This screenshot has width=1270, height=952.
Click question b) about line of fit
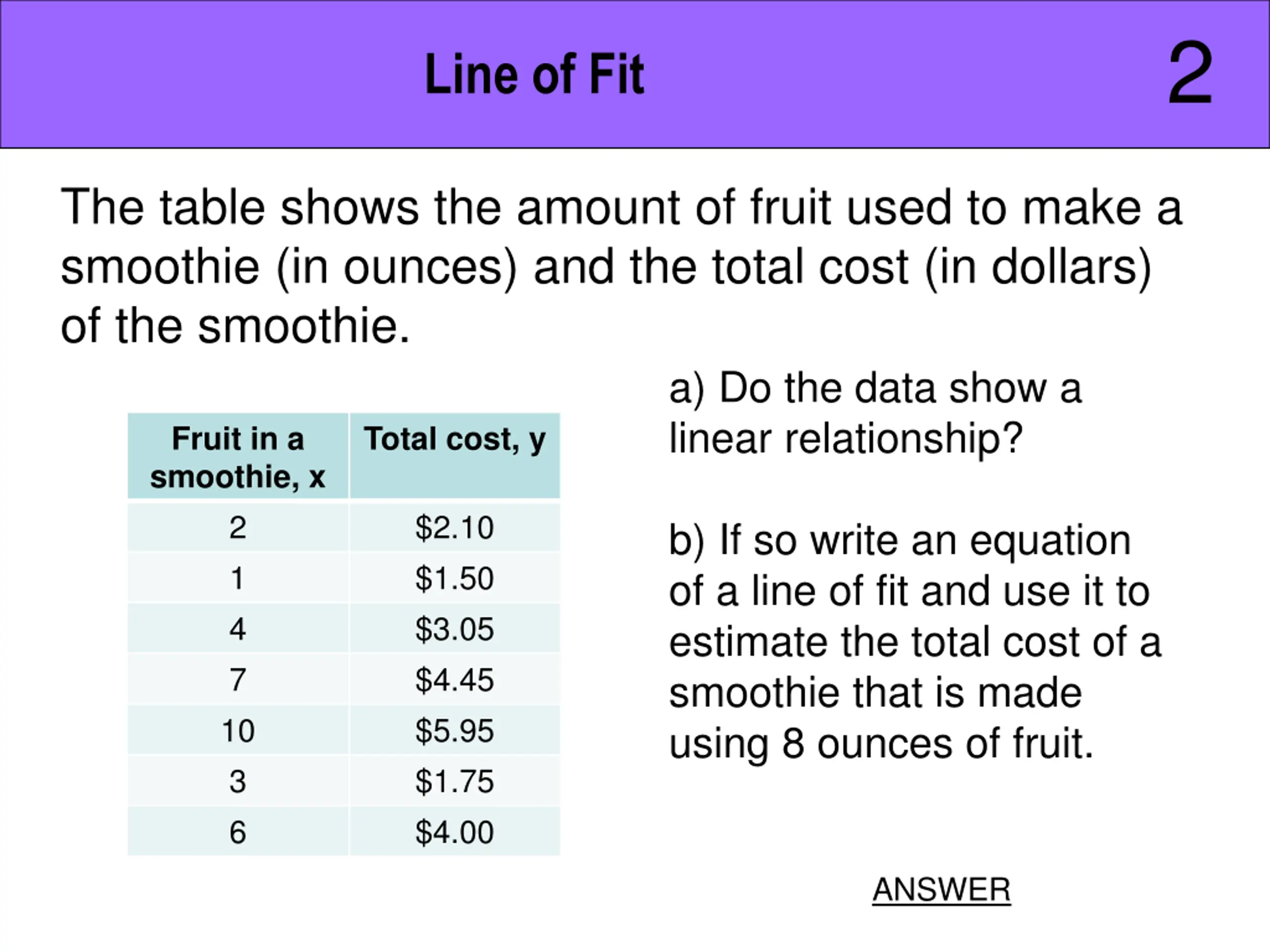(x=915, y=643)
